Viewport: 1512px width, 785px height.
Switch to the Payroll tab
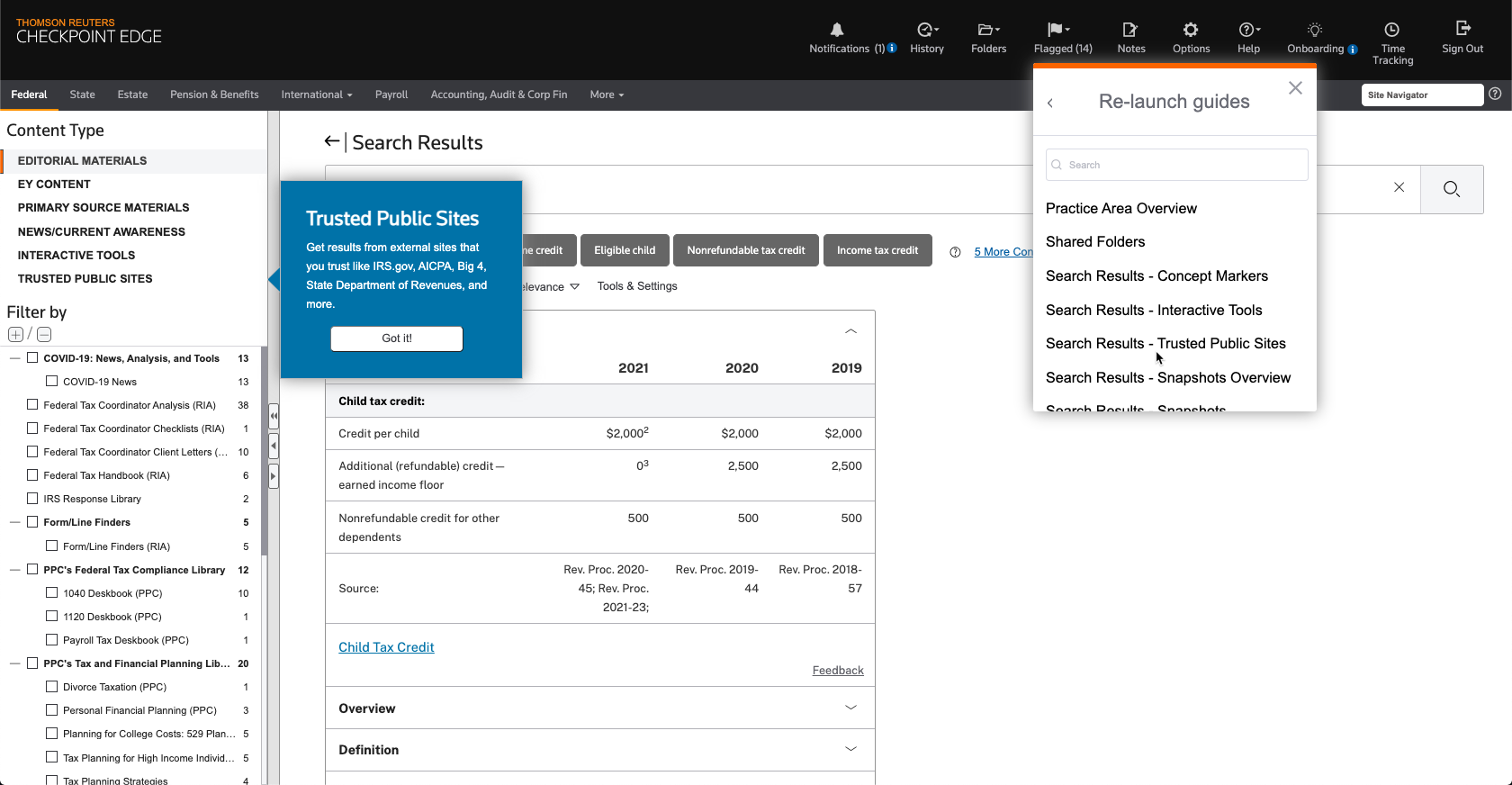tap(391, 95)
